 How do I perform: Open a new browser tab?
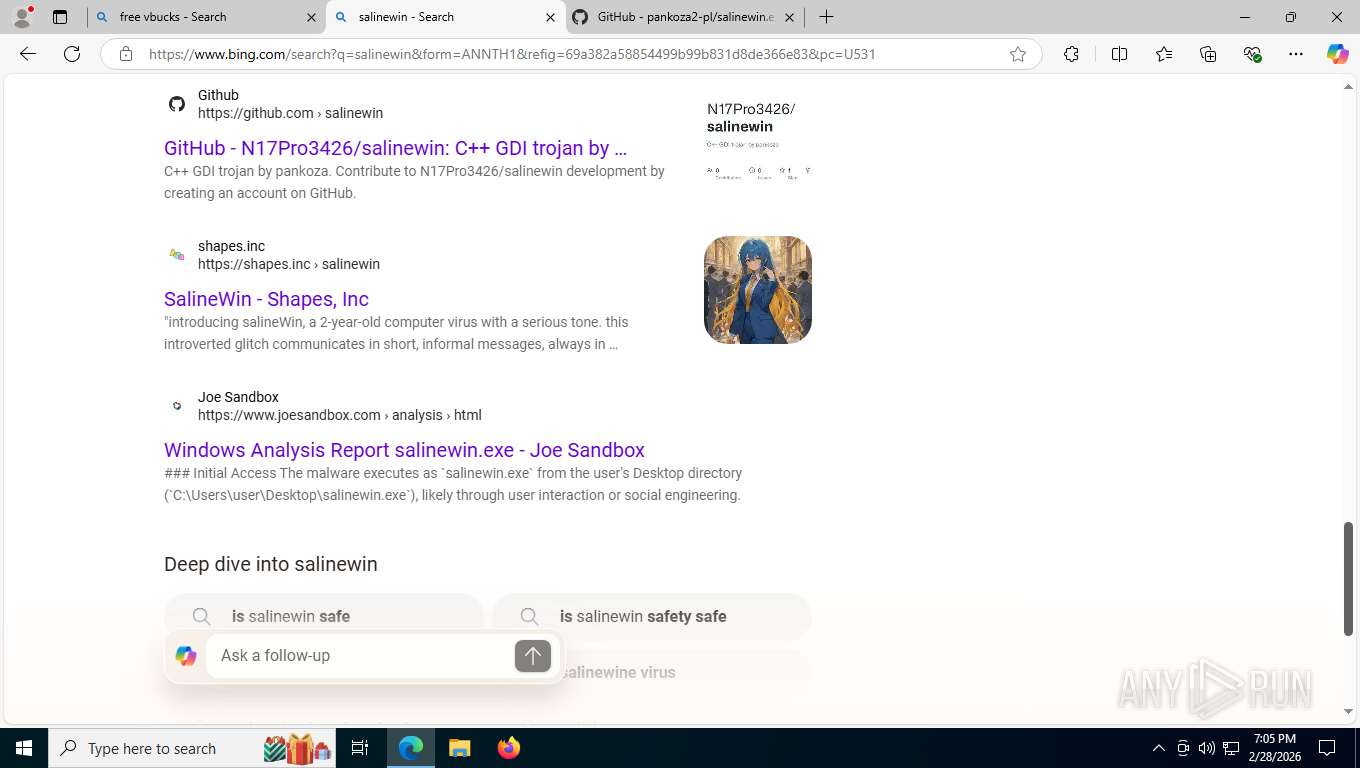(826, 17)
